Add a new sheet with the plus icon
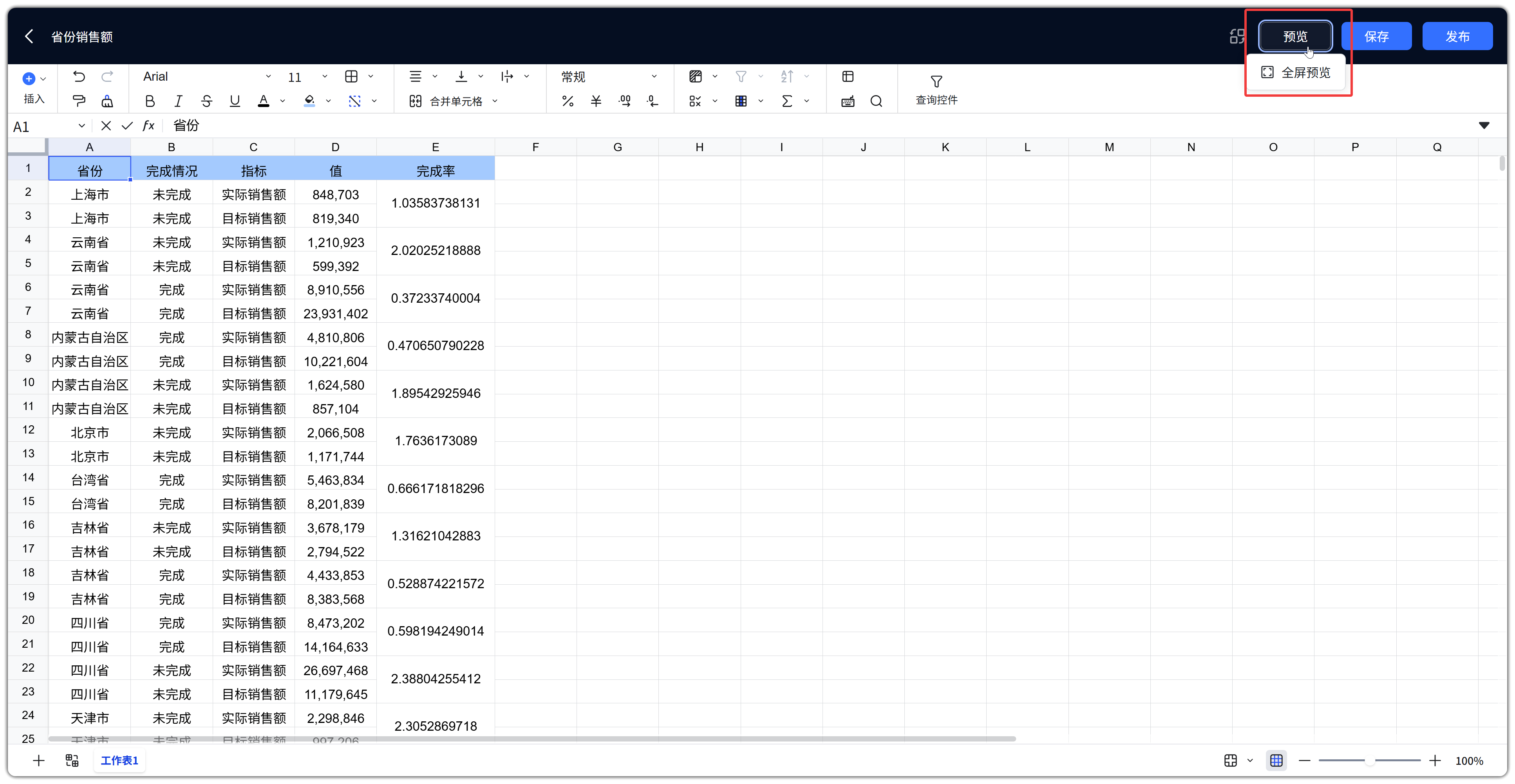Viewport: 1515px width, 784px height. pos(39,761)
